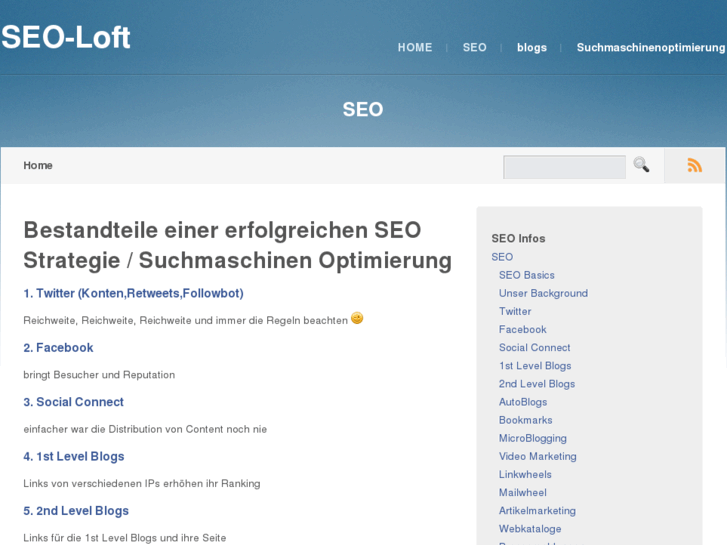Viewport: 727px width, 545px height.
Task: Open the 4. 1st Level Blogs heading
Action: tap(74, 456)
